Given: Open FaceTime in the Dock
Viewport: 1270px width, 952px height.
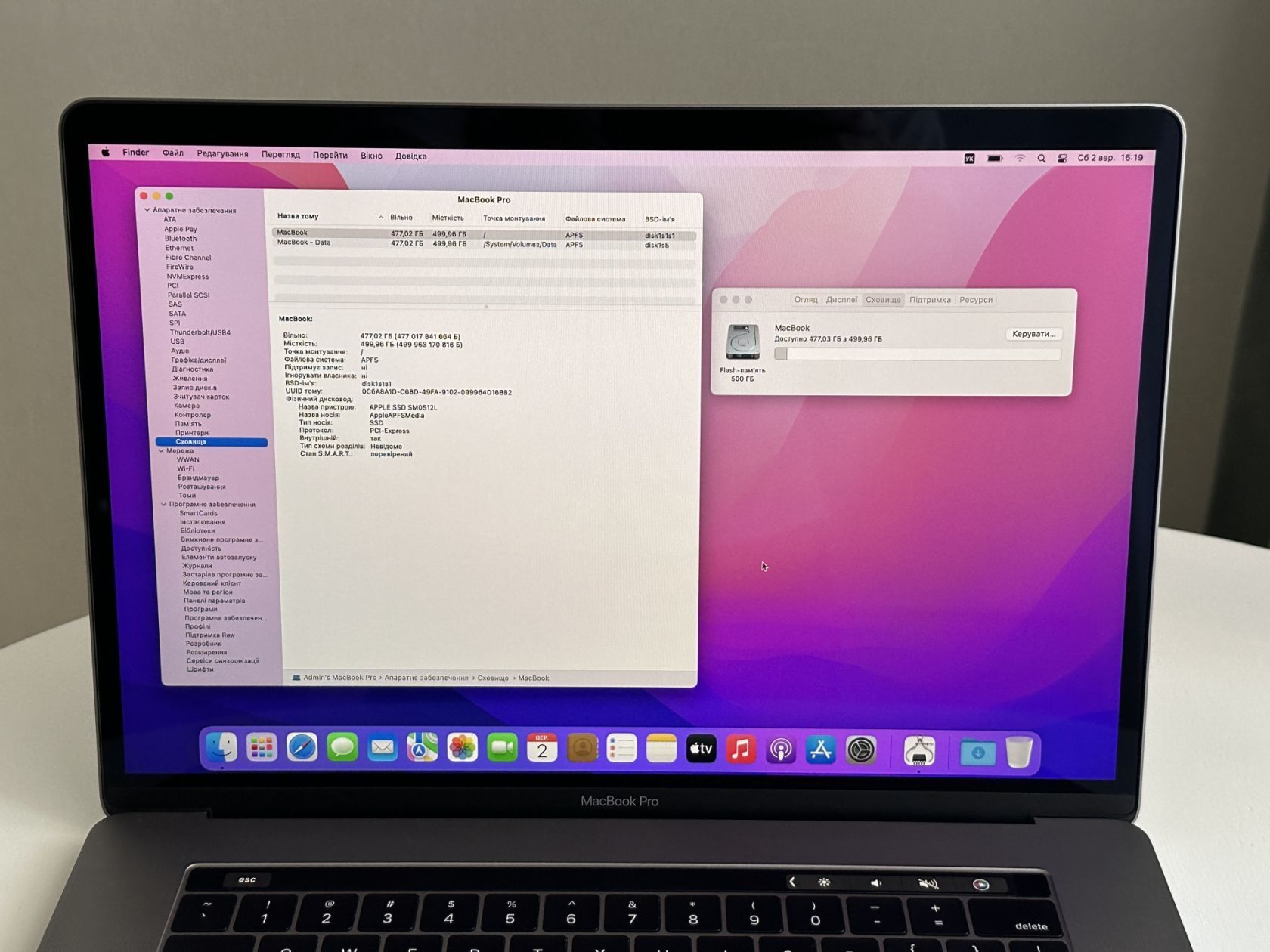Looking at the screenshot, I should pos(502,748).
